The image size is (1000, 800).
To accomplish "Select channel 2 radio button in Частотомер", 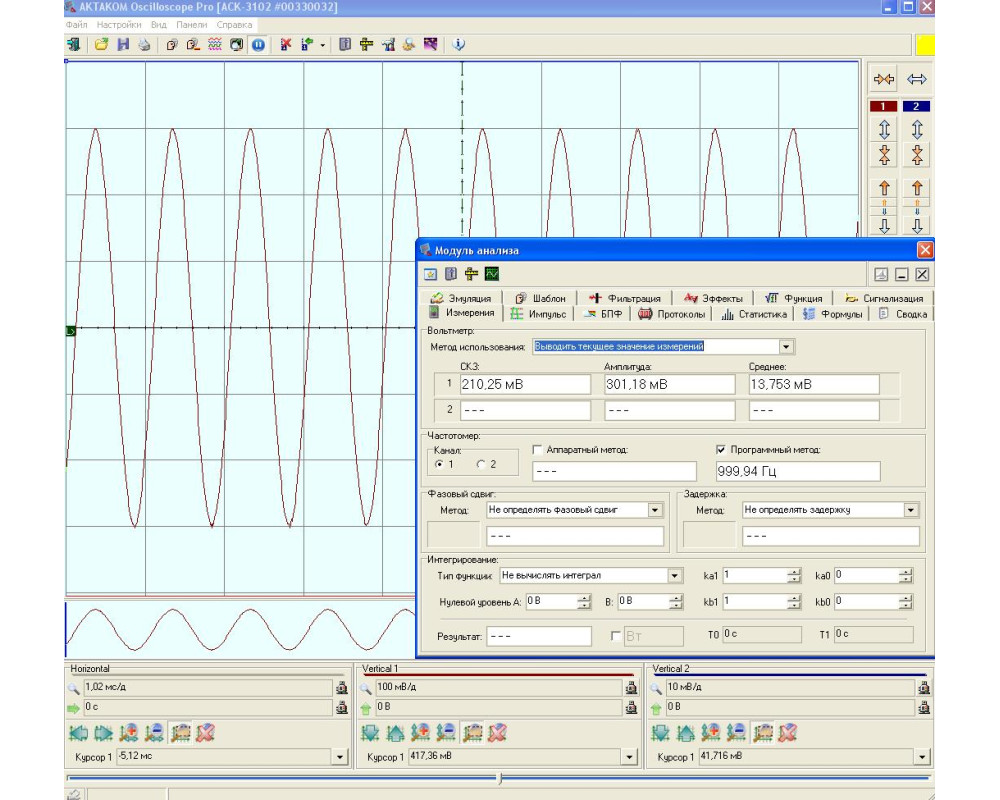I will coord(480,464).
